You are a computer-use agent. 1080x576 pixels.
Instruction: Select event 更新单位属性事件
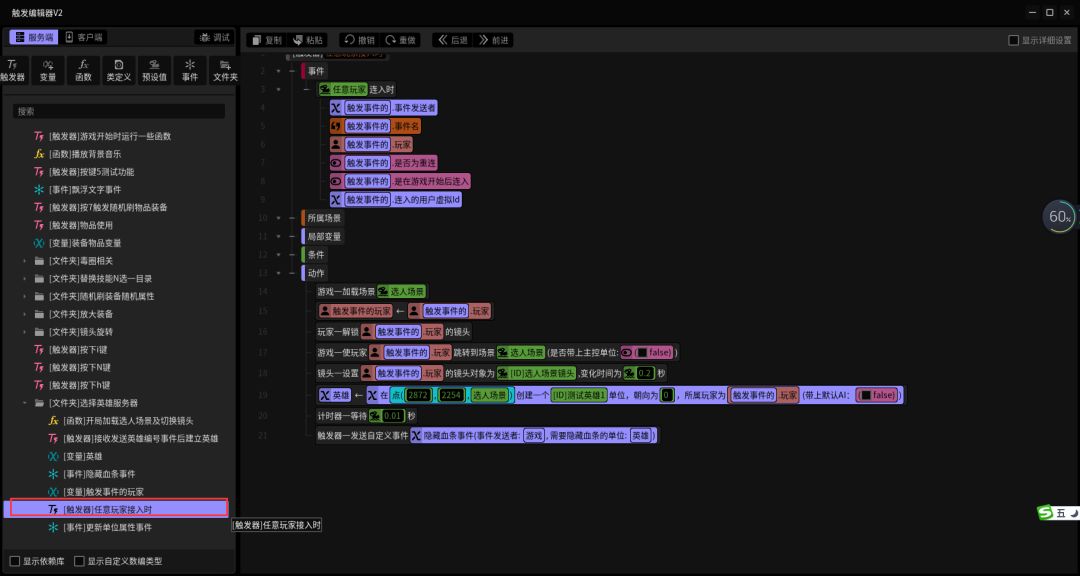[107, 527]
